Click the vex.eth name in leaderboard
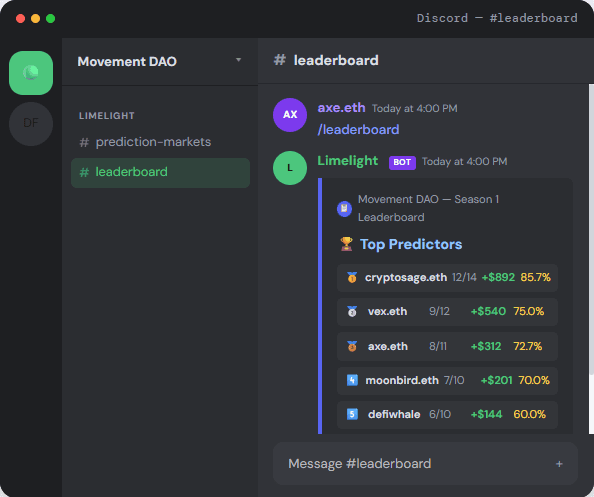The height and width of the screenshot is (497, 594). point(387,312)
